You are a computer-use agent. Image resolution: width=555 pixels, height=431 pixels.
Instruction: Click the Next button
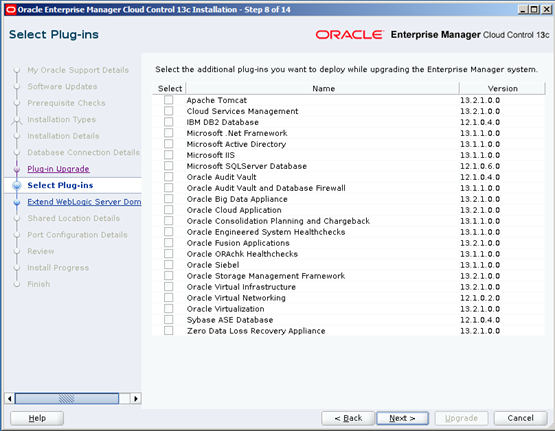click(402, 418)
